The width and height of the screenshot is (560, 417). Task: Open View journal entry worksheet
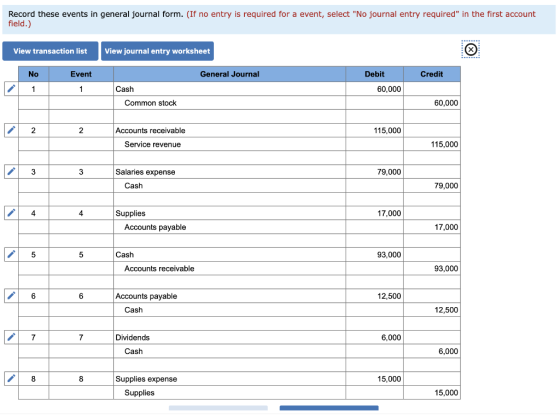point(158,51)
